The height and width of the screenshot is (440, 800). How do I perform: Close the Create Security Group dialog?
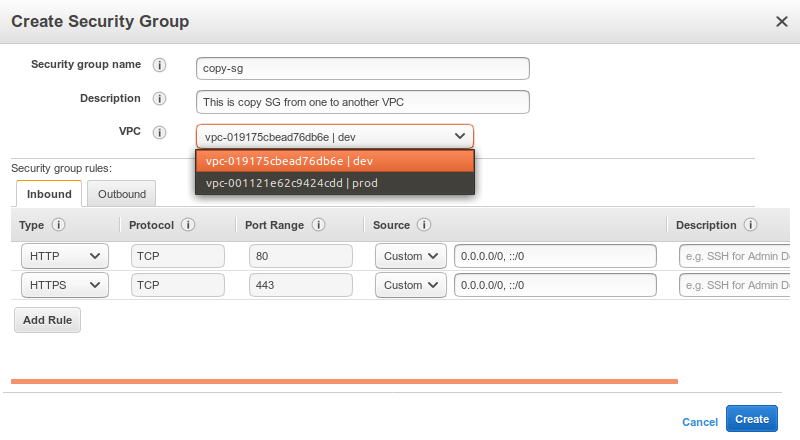781,21
